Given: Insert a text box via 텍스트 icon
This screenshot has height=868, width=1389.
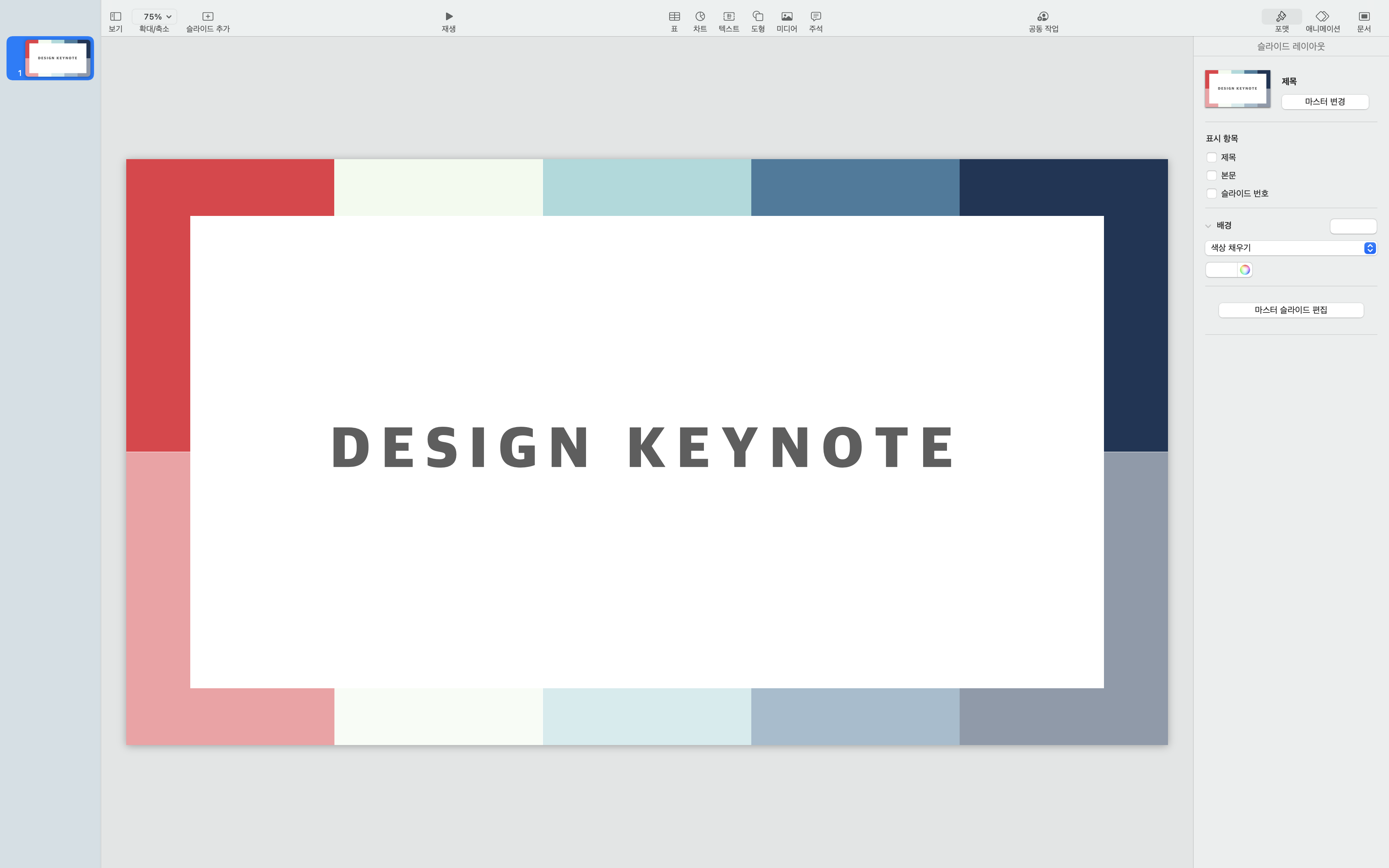Looking at the screenshot, I should point(729,17).
